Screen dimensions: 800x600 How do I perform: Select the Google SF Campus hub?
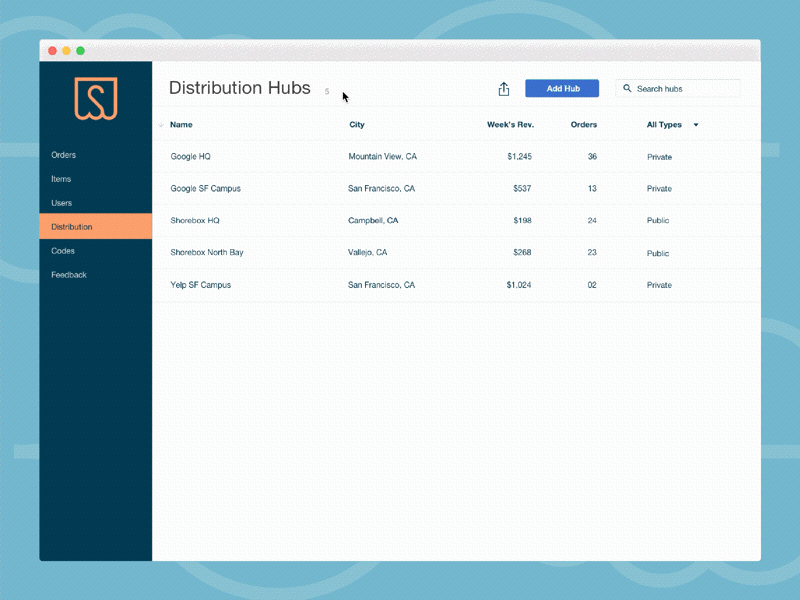(x=206, y=188)
